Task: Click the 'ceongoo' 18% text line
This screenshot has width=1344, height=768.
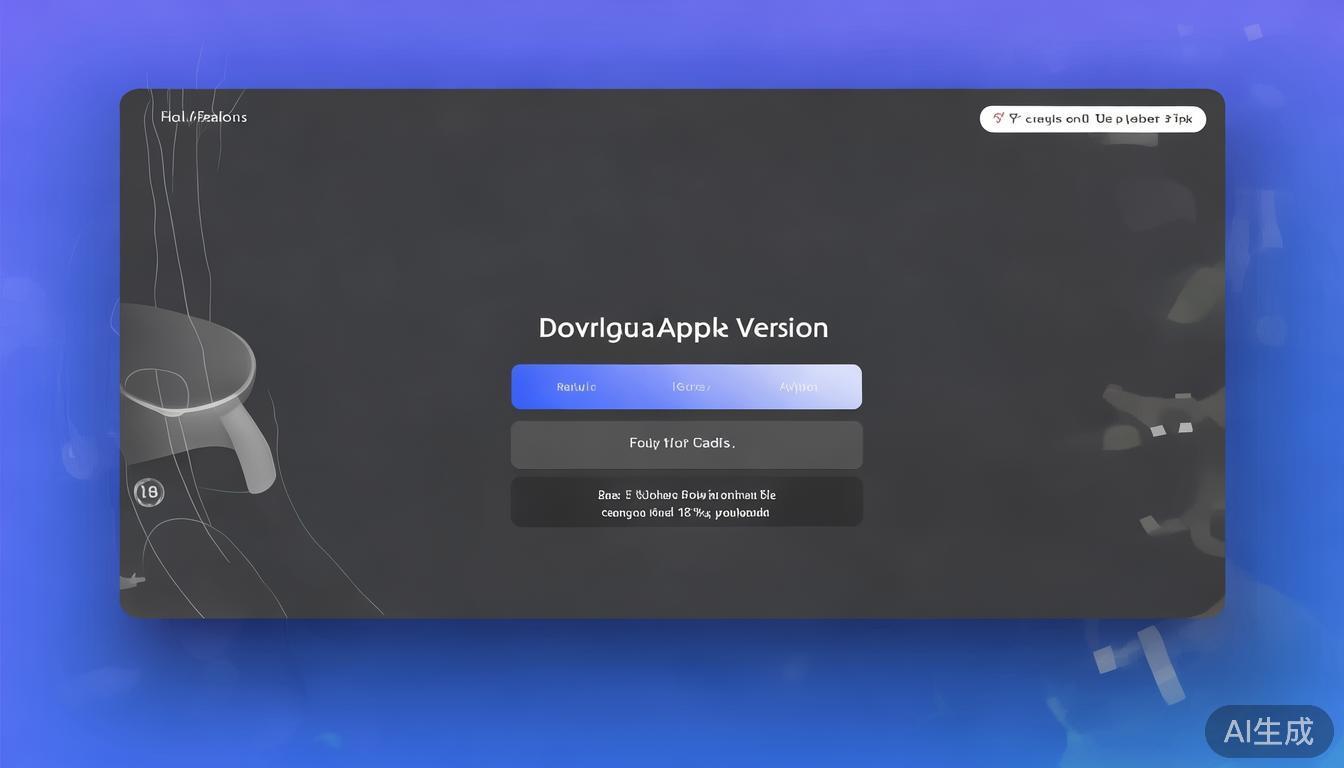Action: coord(686,513)
